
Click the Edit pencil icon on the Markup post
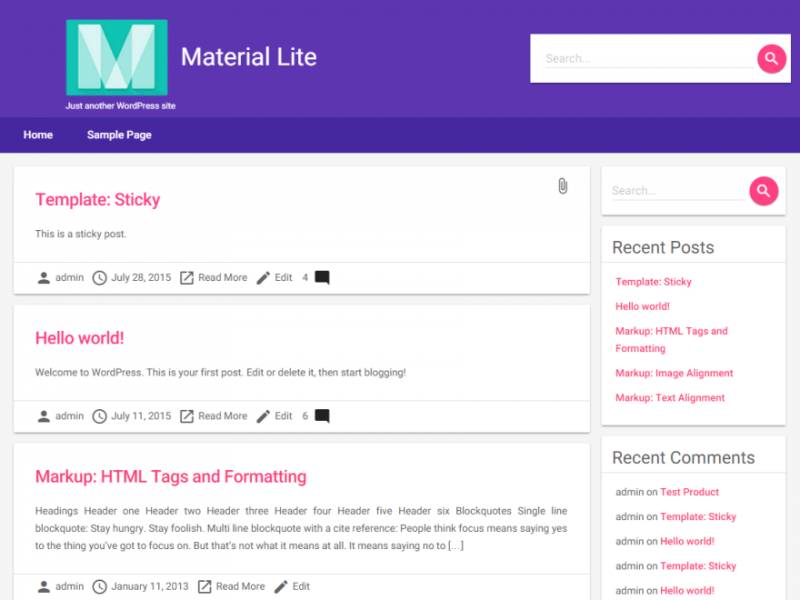pos(283,587)
